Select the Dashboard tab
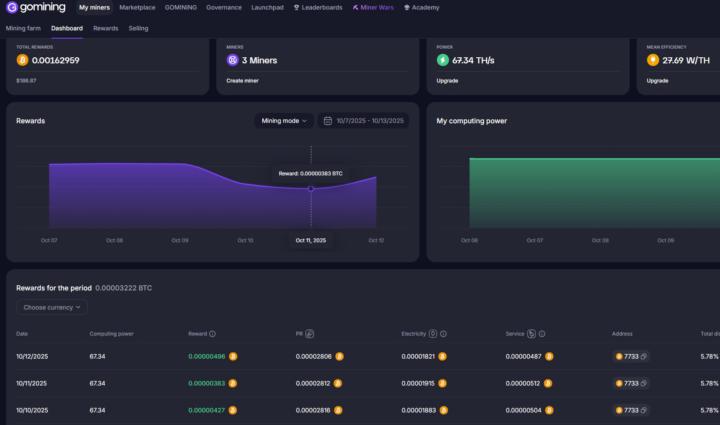This screenshot has height=425, width=720. tap(67, 28)
